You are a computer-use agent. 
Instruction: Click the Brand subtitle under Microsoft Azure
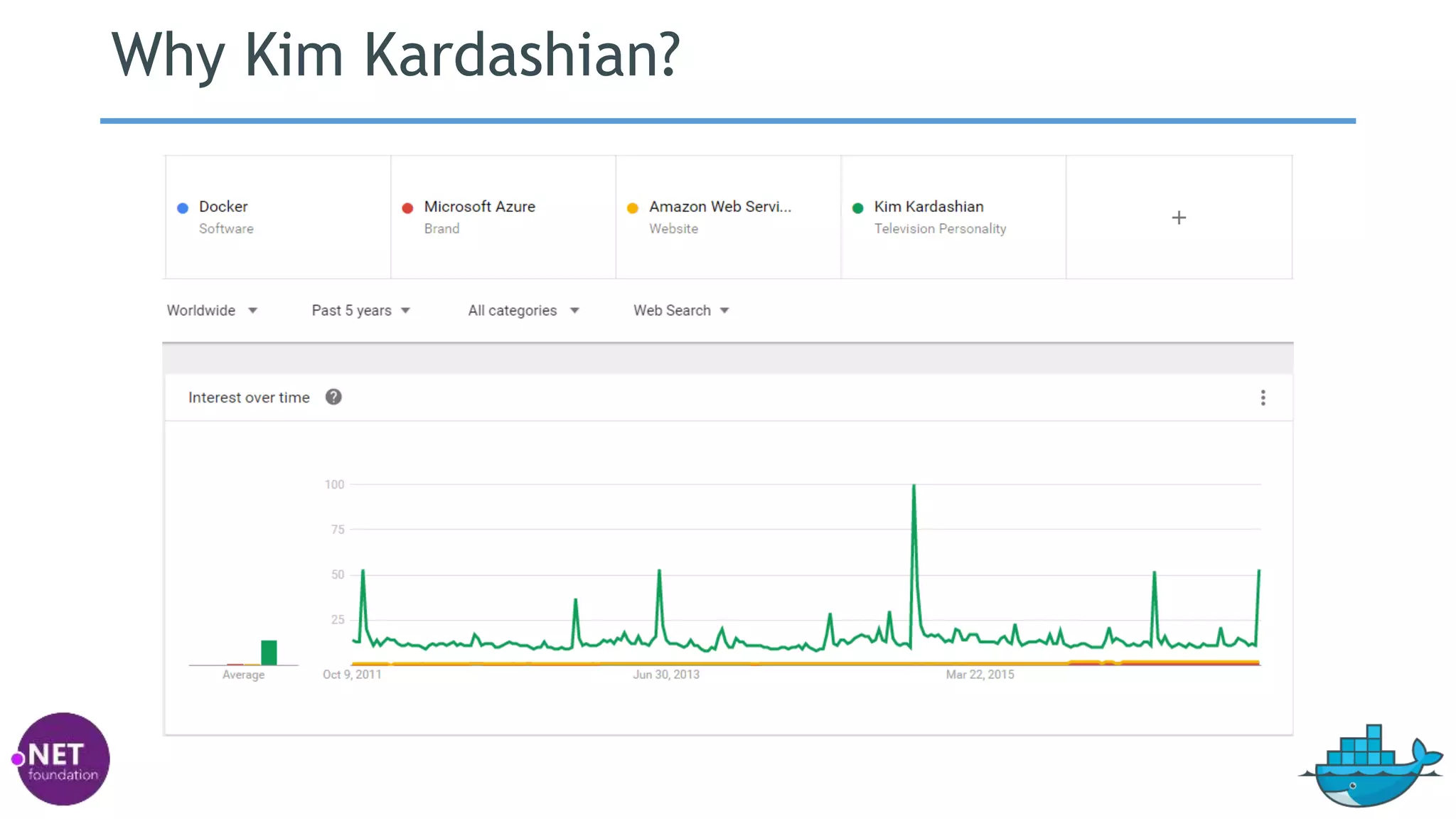pyautogui.click(x=441, y=229)
